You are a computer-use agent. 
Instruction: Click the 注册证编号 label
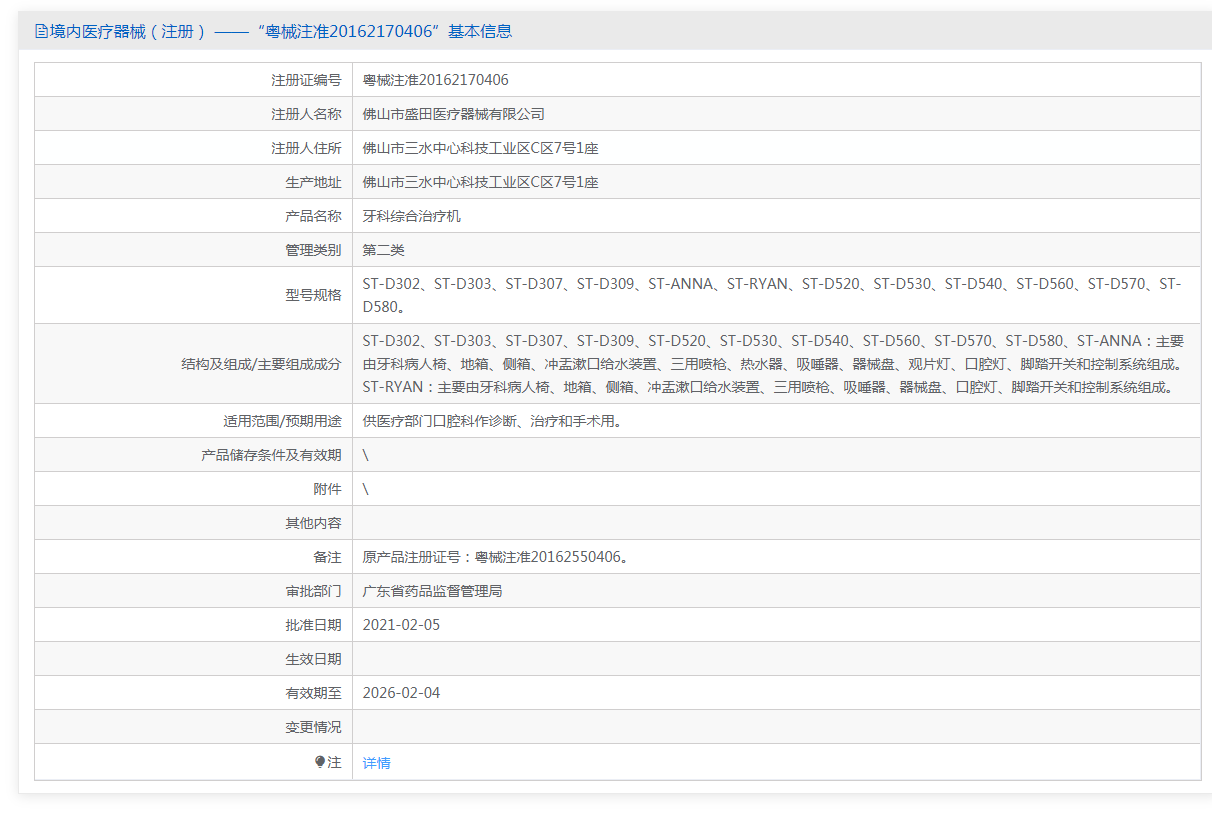coord(306,80)
